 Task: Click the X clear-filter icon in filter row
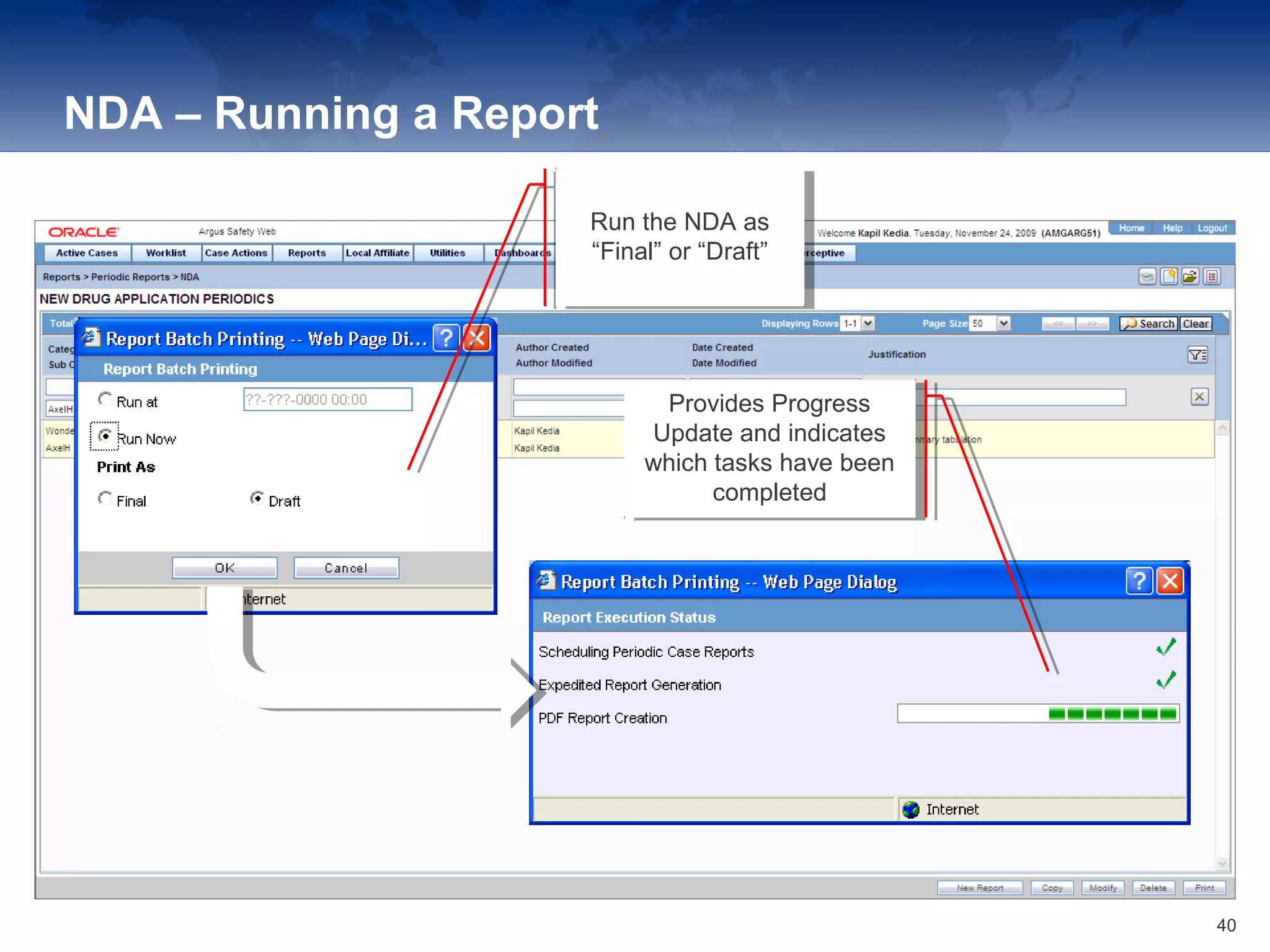click(x=1200, y=397)
